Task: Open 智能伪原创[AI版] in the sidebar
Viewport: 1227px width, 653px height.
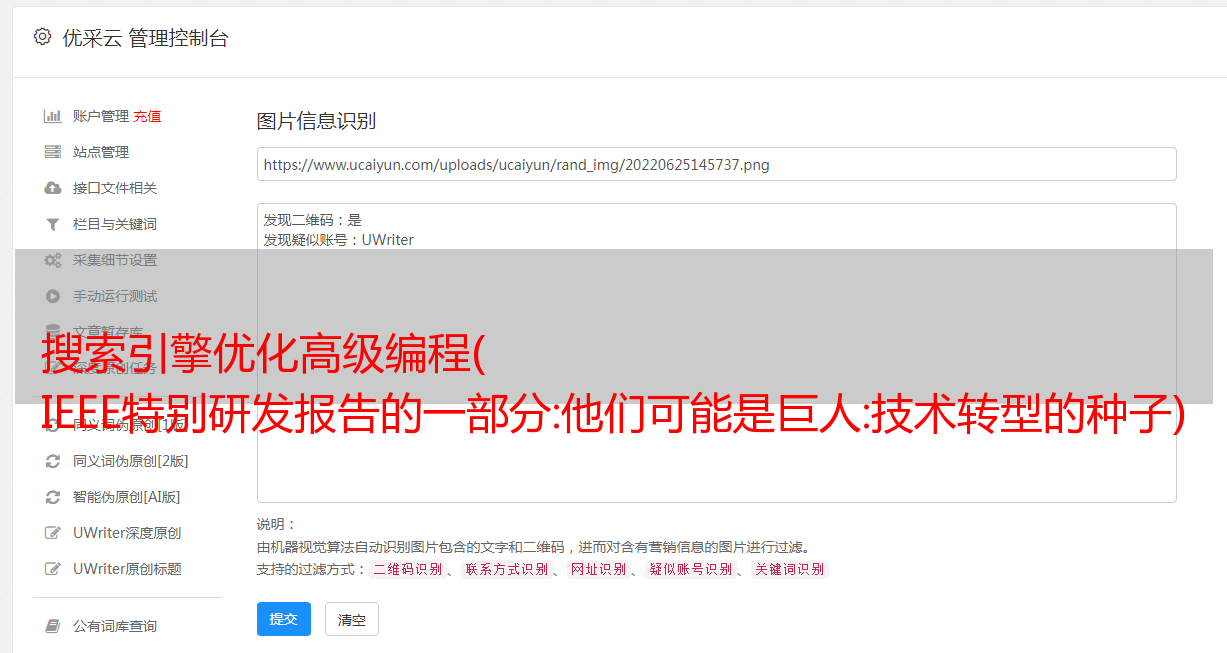Action: tap(127, 497)
